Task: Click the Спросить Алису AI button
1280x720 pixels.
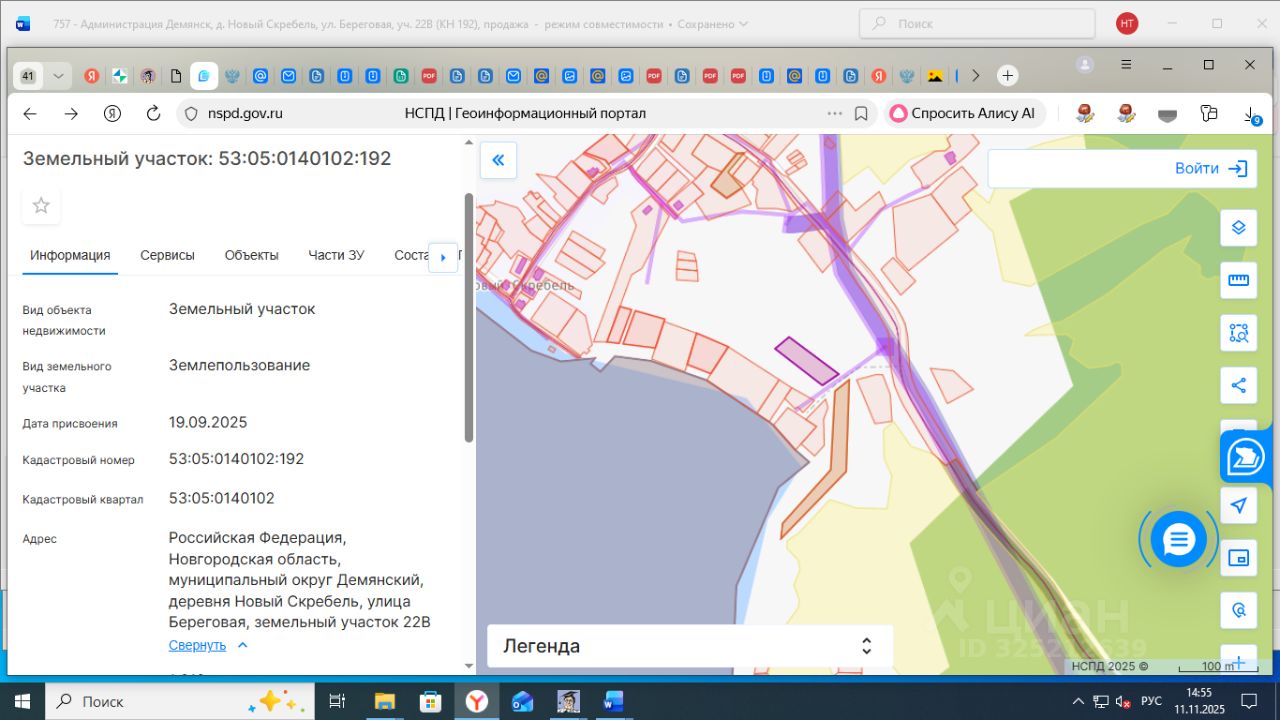Action: click(x=963, y=114)
